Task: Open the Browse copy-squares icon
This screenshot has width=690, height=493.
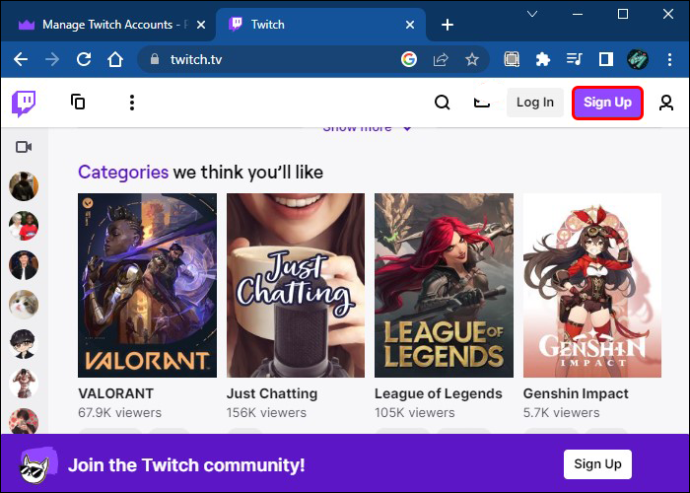Action: pyautogui.click(x=78, y=102)
